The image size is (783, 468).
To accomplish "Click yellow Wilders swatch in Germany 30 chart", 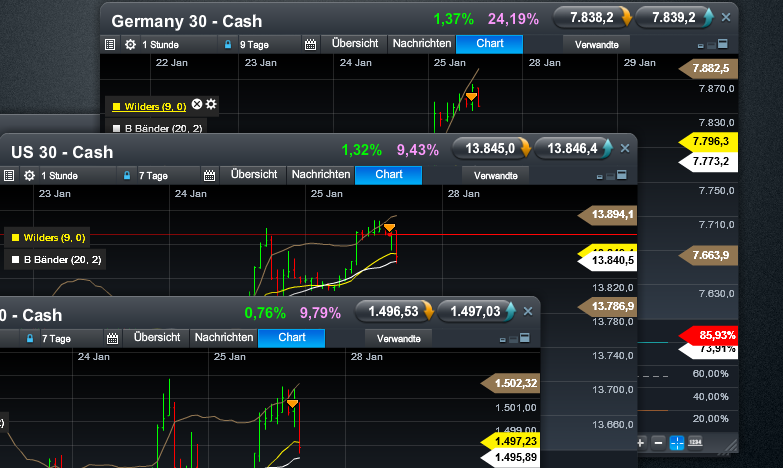I will (116, 106).
